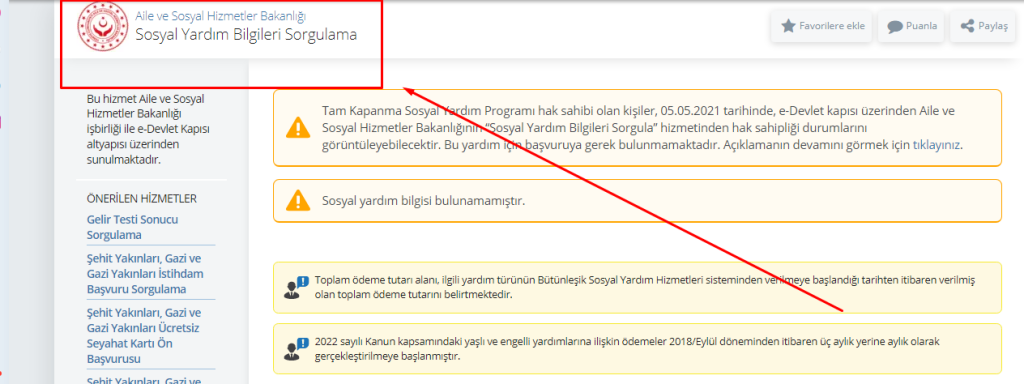Click 'Aile ve Sosyal Hizmetler Bakanlığı' header link
1024x384 pixels.
220,16
